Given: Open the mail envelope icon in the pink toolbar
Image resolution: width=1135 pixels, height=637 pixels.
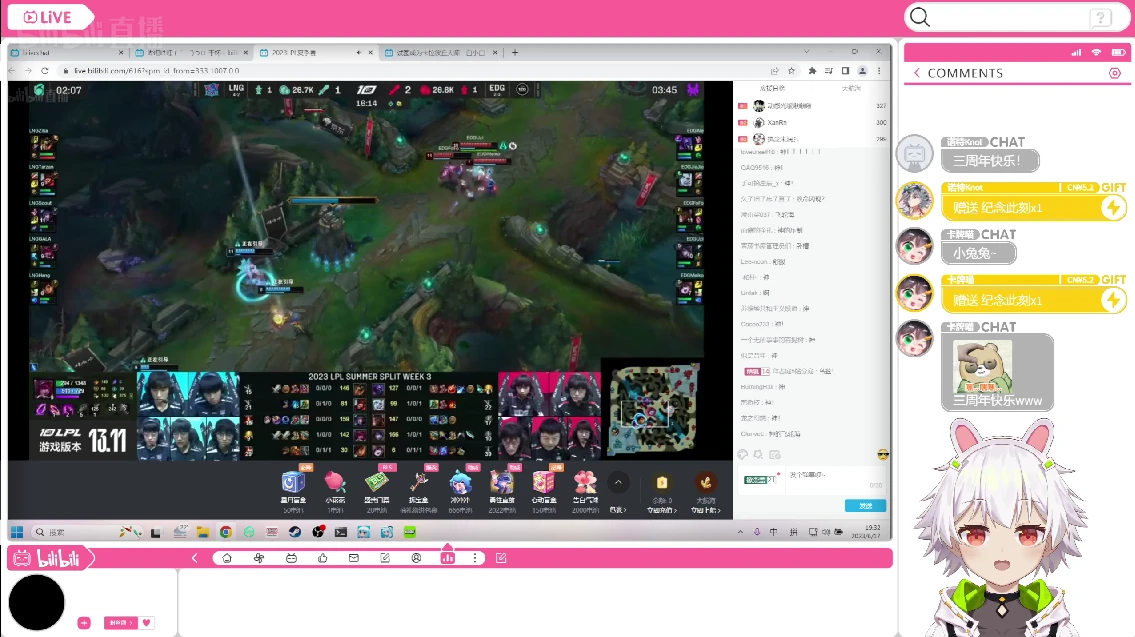Looking at the screenshot, I should (353, 558).
